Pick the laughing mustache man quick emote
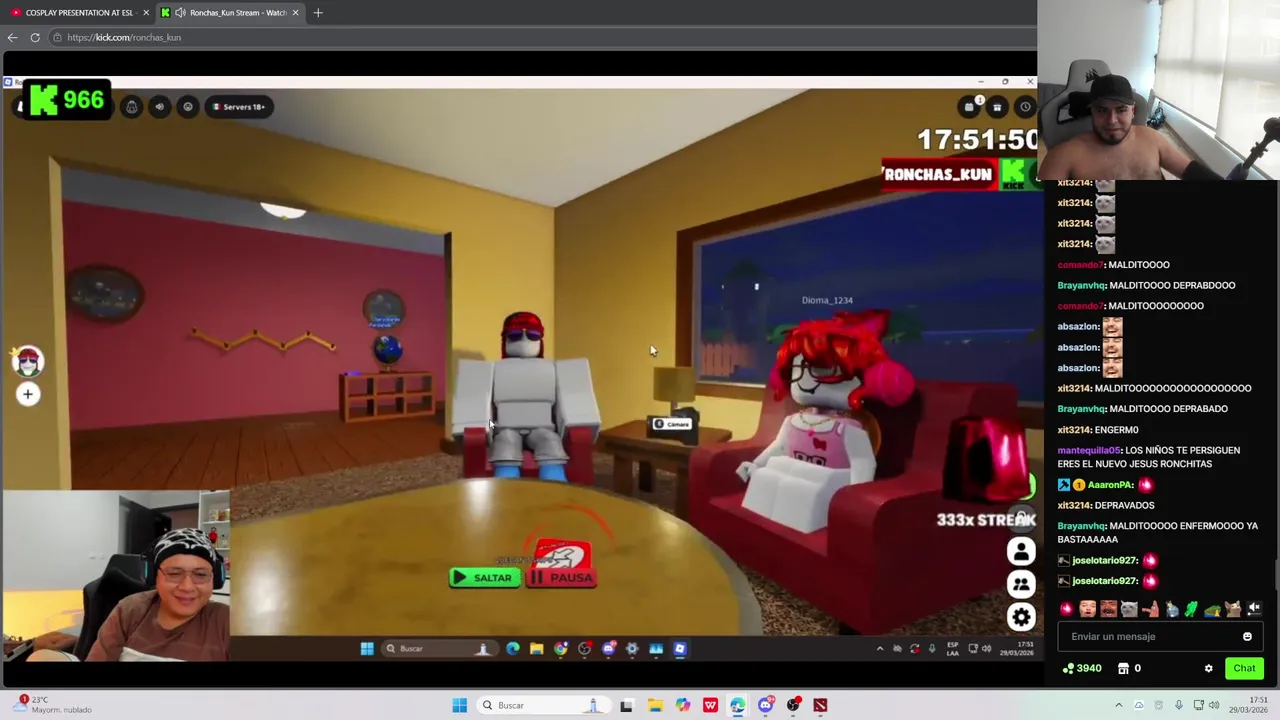The height and width of the screenshot is (720, 1280). (1108, 608)
